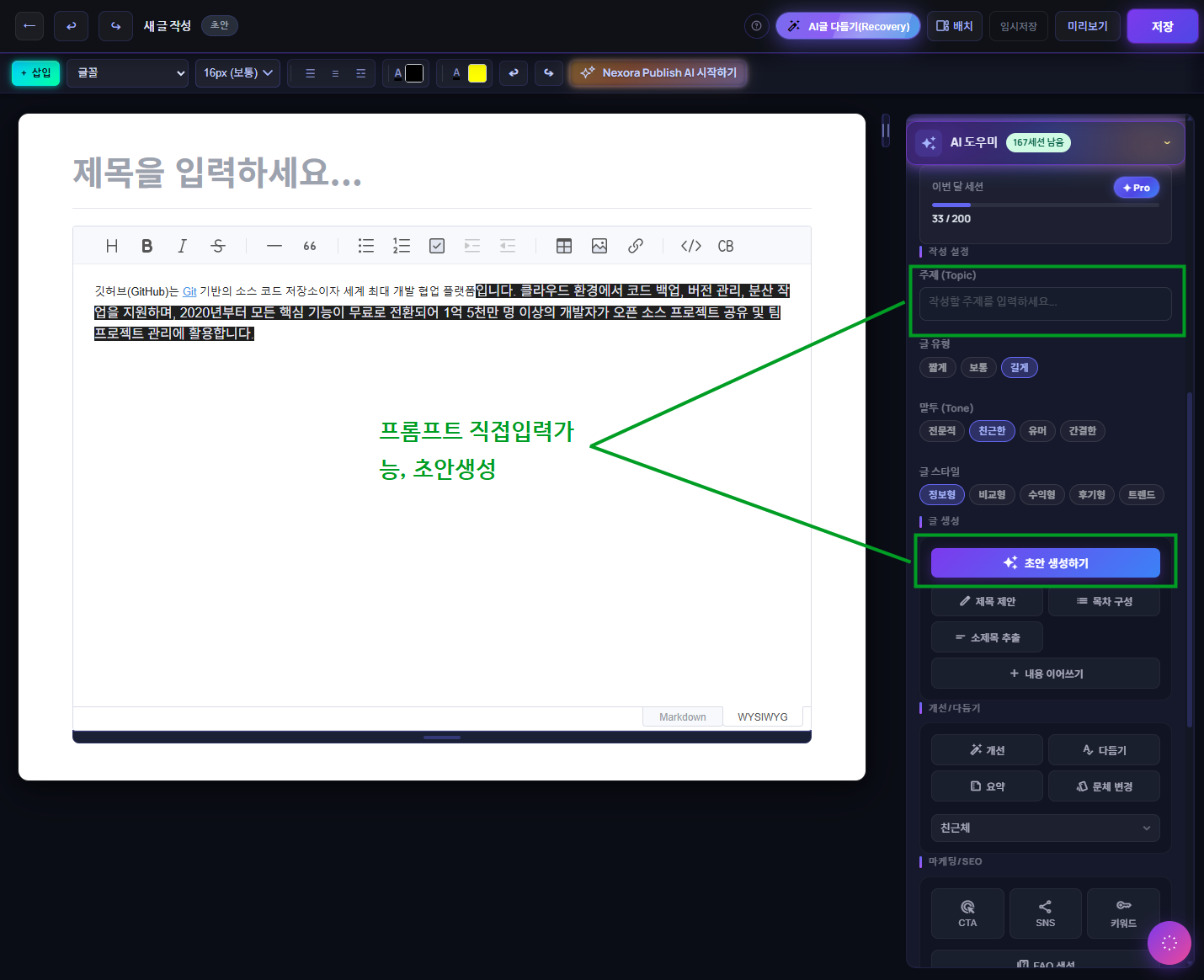Click the 저장 save button
1204x980 pixels.
[1162, 26]
